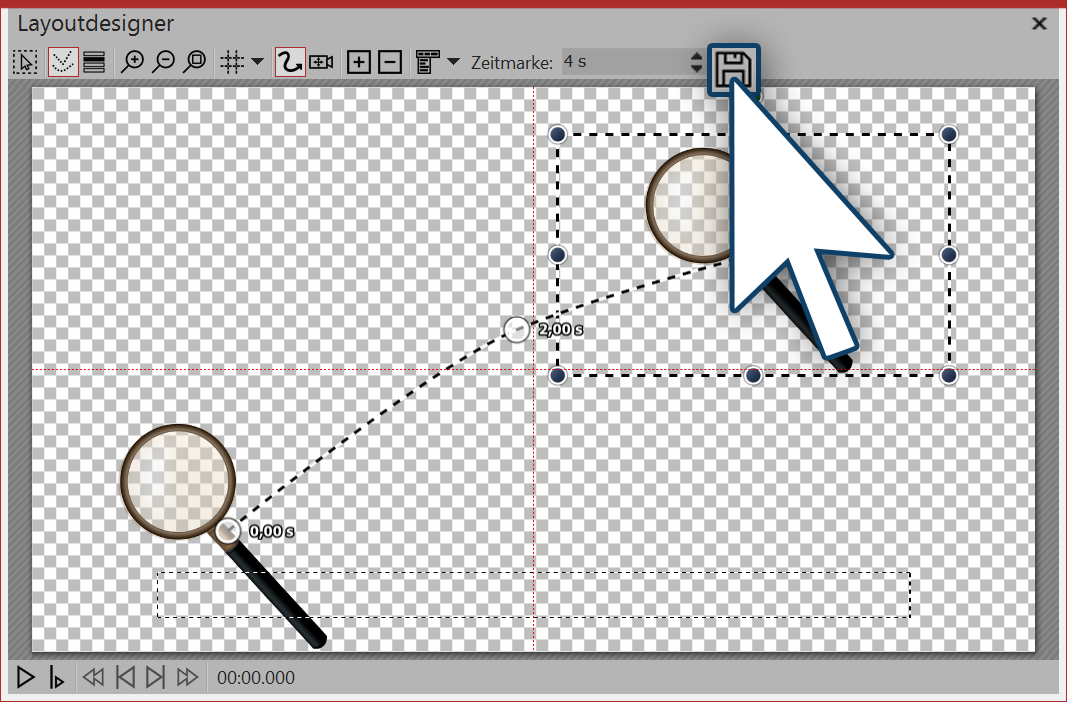The image size is (1067, 702).
Task: Click the save floppy disk icon
Action: [x=734, y=70]
